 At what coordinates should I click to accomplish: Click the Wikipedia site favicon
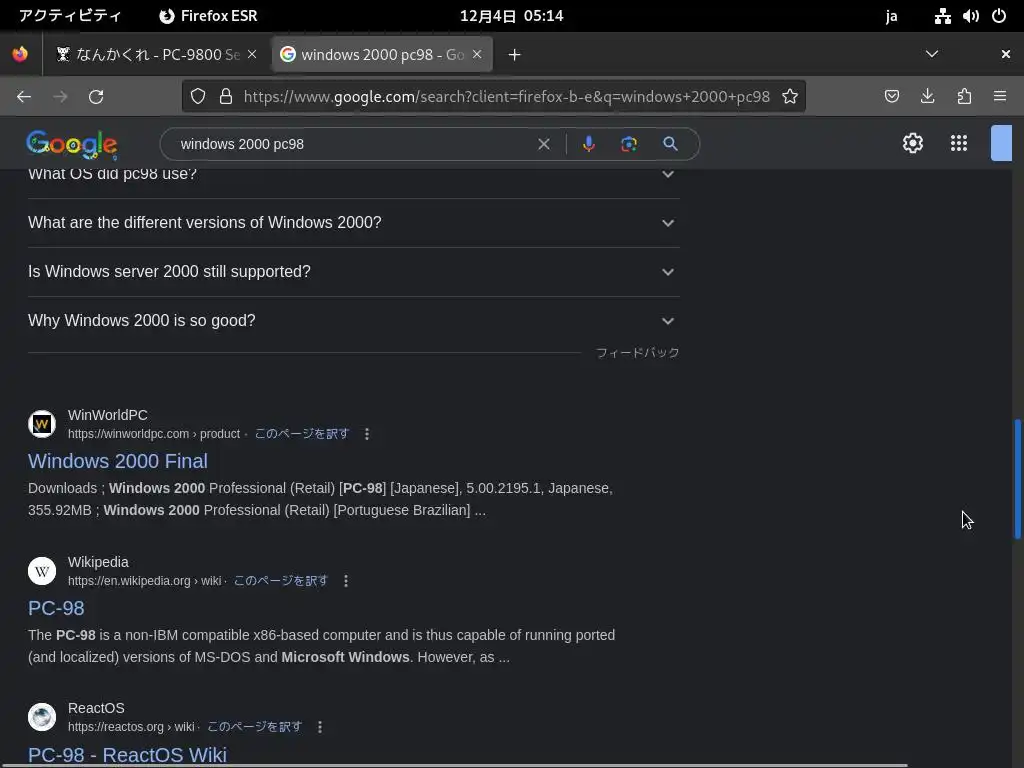pos(42,571)
